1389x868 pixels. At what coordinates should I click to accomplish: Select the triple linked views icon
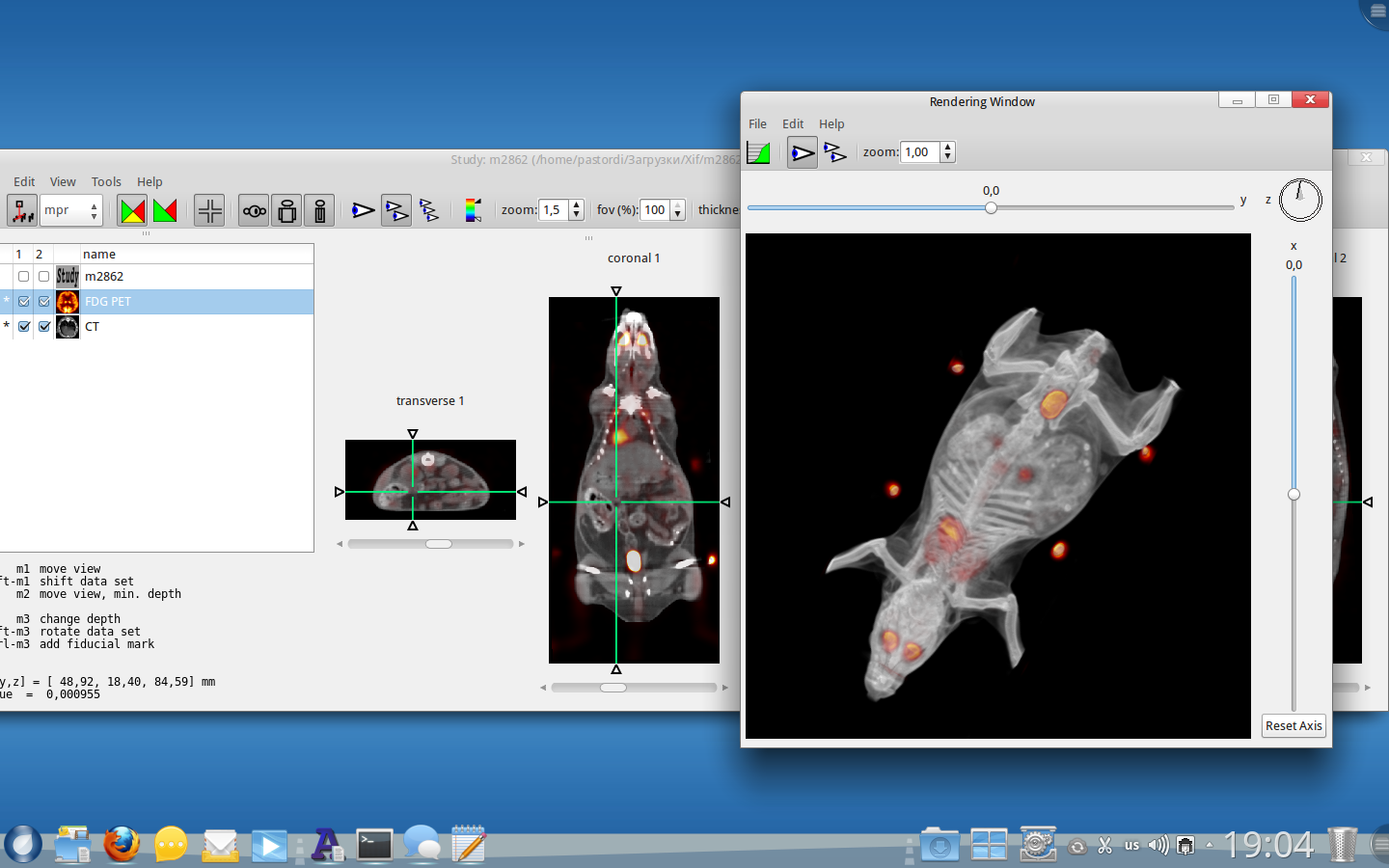coord(429,210)
